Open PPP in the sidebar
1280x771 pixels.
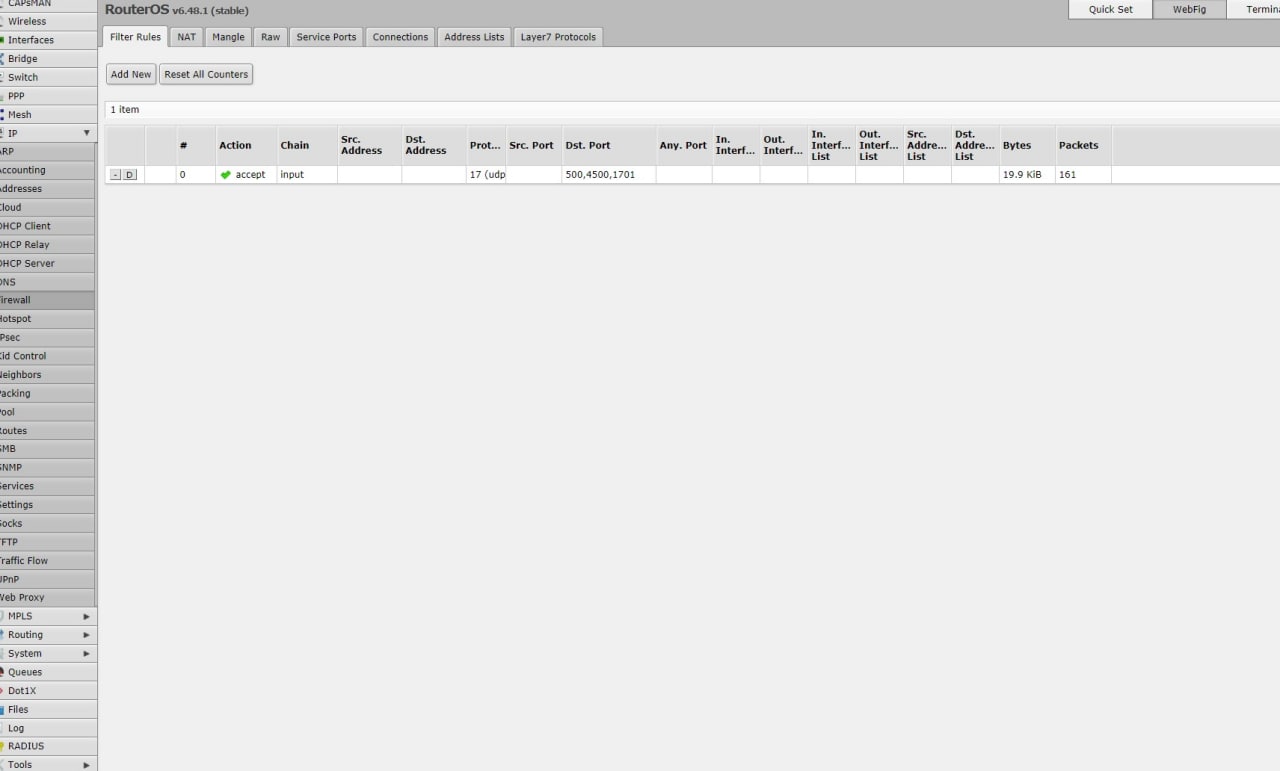(48, 96)
